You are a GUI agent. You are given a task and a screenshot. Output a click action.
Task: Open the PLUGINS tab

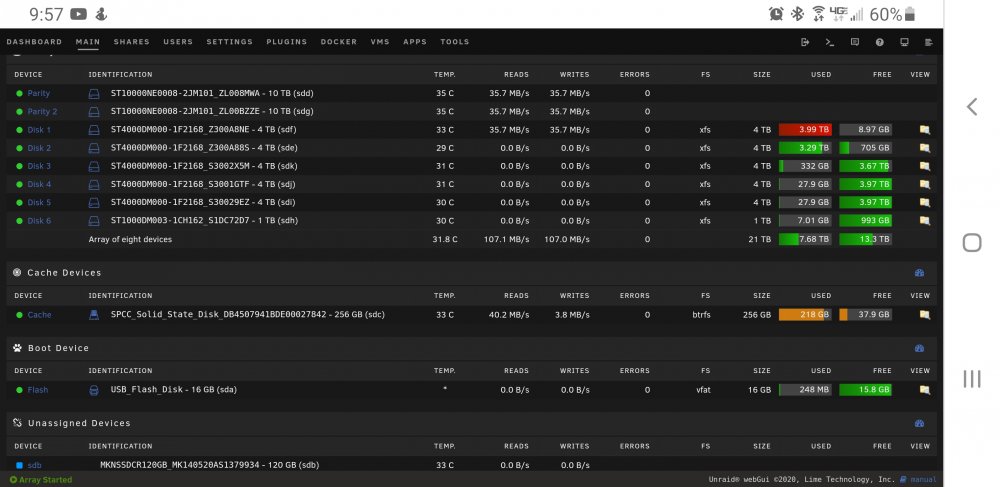[x=286, y=42]
